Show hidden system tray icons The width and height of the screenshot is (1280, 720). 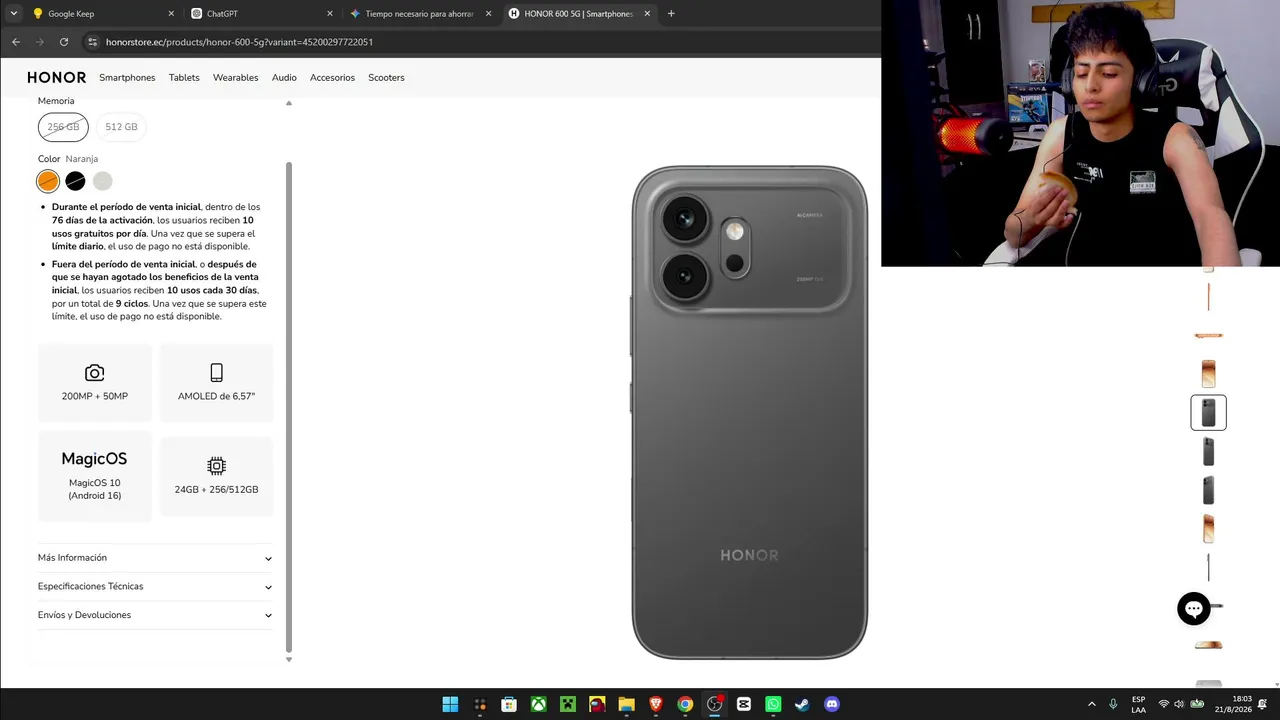1091,704
